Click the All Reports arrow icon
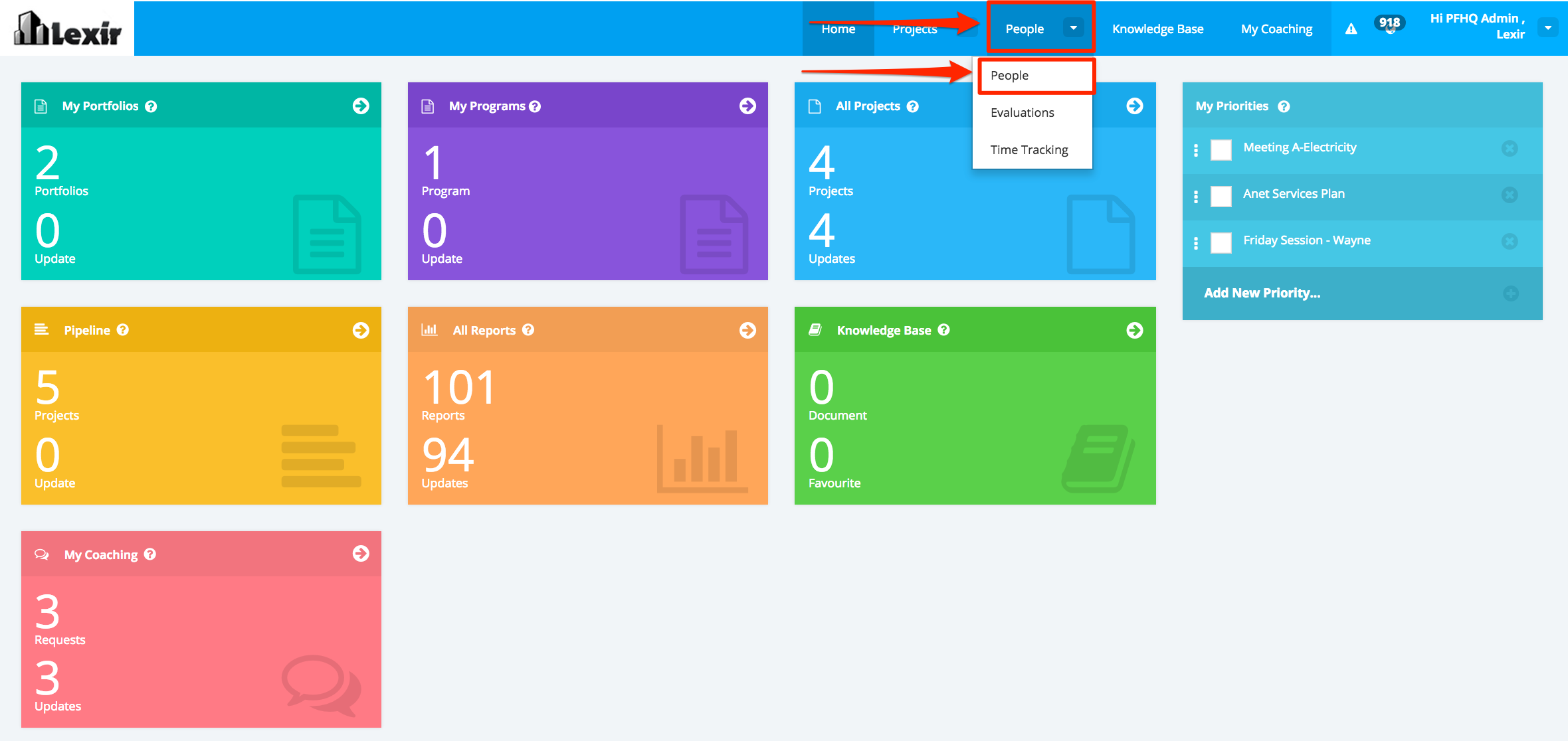 pos(747,331)
